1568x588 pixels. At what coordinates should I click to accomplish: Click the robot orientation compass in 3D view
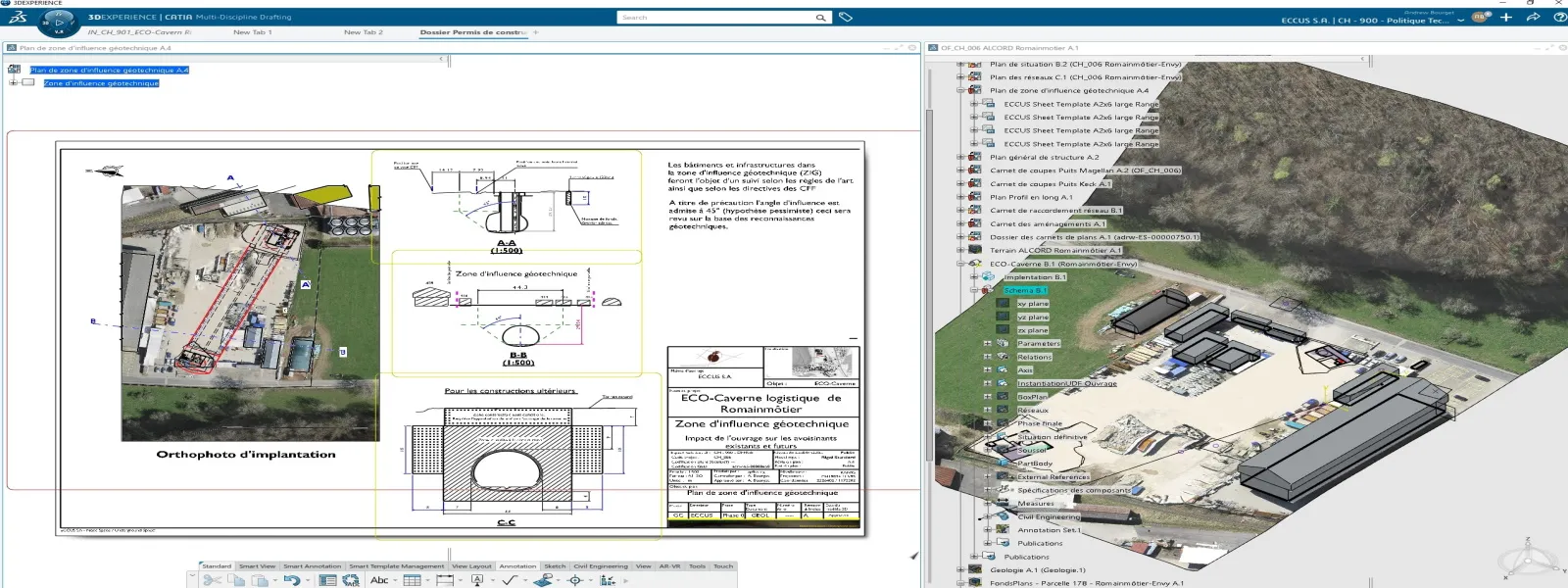coord(1527,559)
